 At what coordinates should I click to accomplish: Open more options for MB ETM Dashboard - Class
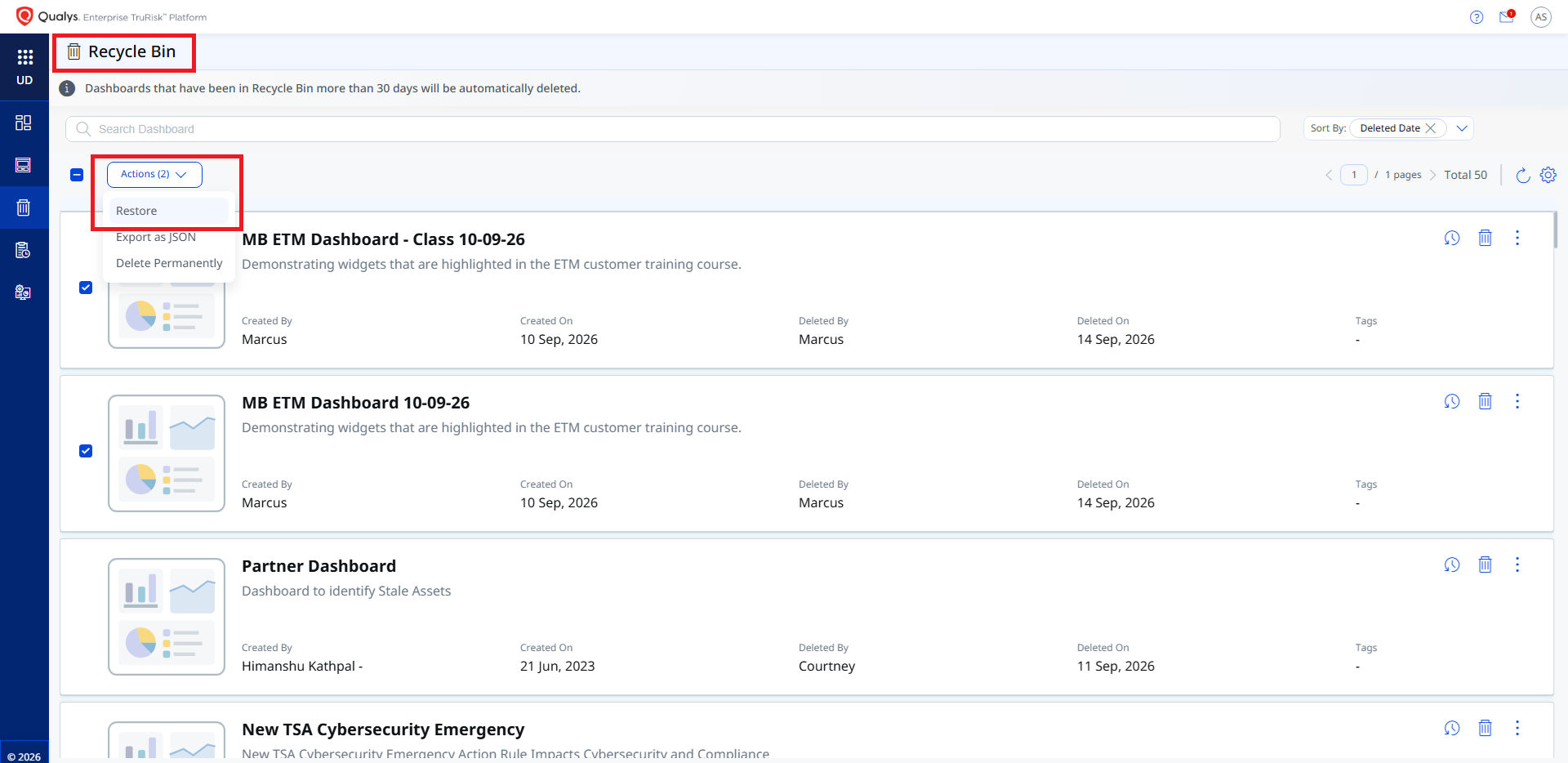pyautogui.click(x=1517, y=238)
